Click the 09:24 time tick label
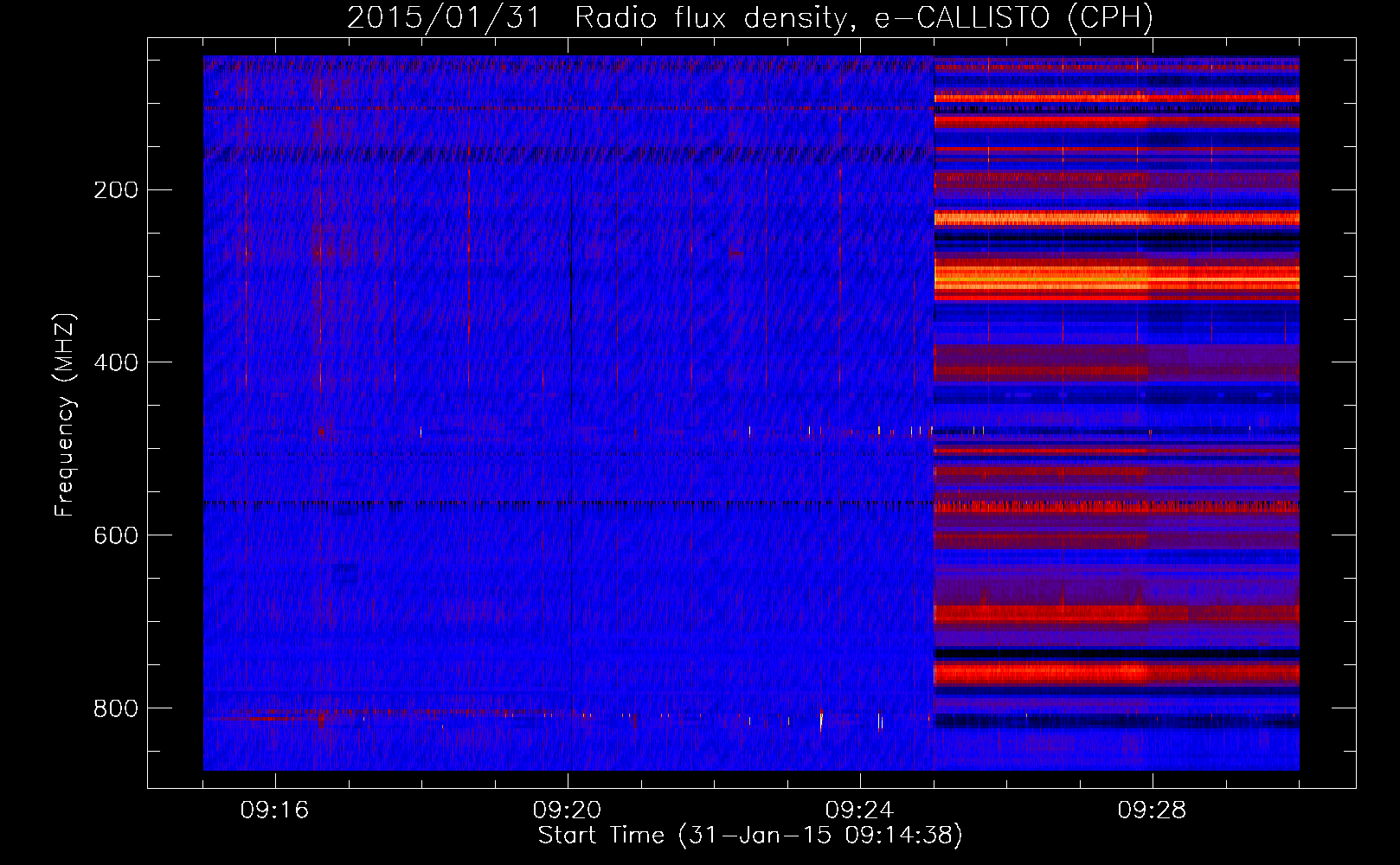This screenshot has height=865, width=1400. (860, 811)
